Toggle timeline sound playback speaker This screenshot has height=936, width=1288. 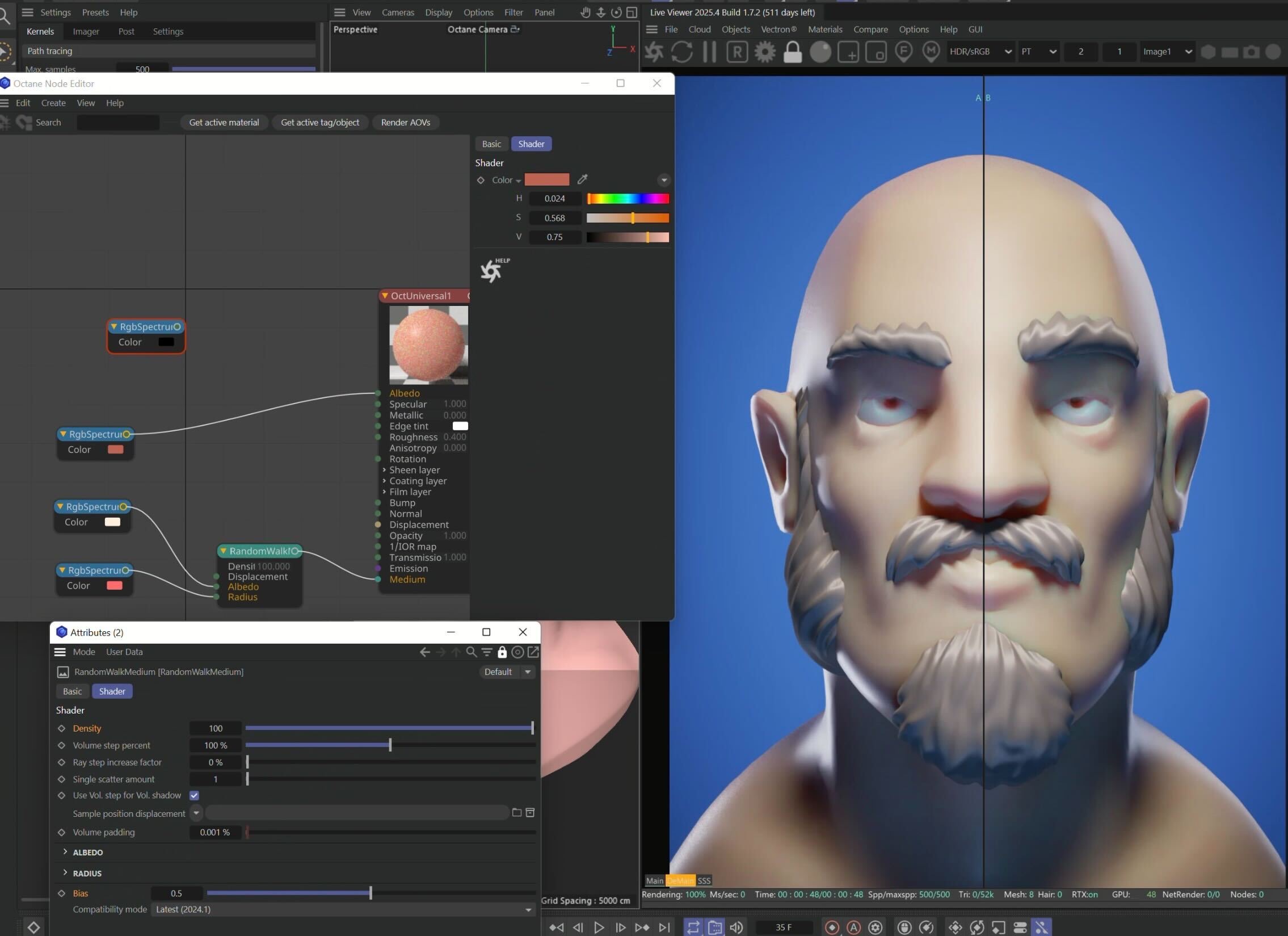coord(736,927)
